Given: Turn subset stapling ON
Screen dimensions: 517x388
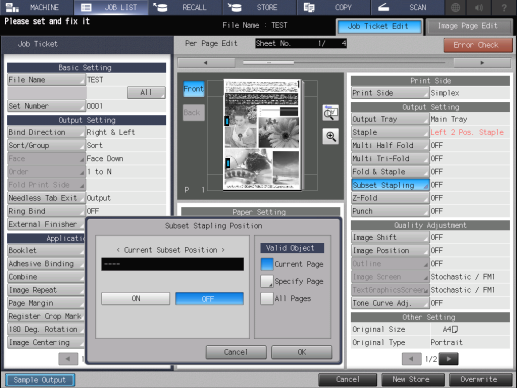Looking at the screenshot, I should point(136,298).
